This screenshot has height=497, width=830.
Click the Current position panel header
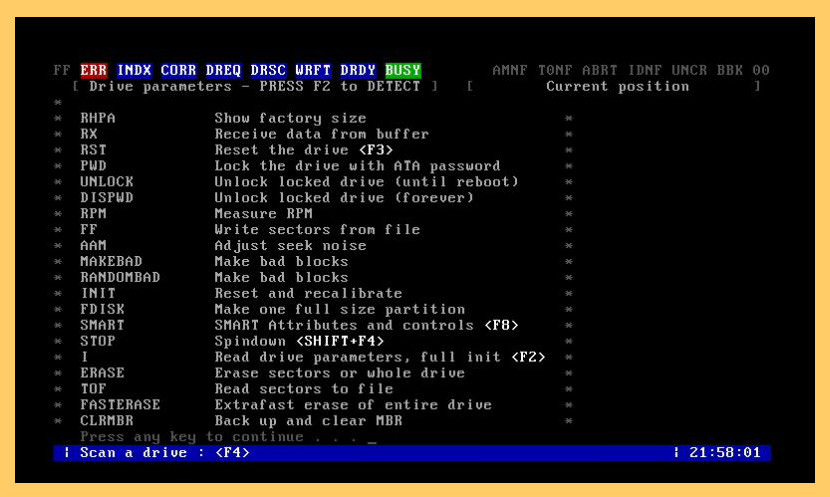(x=618, y=86)
